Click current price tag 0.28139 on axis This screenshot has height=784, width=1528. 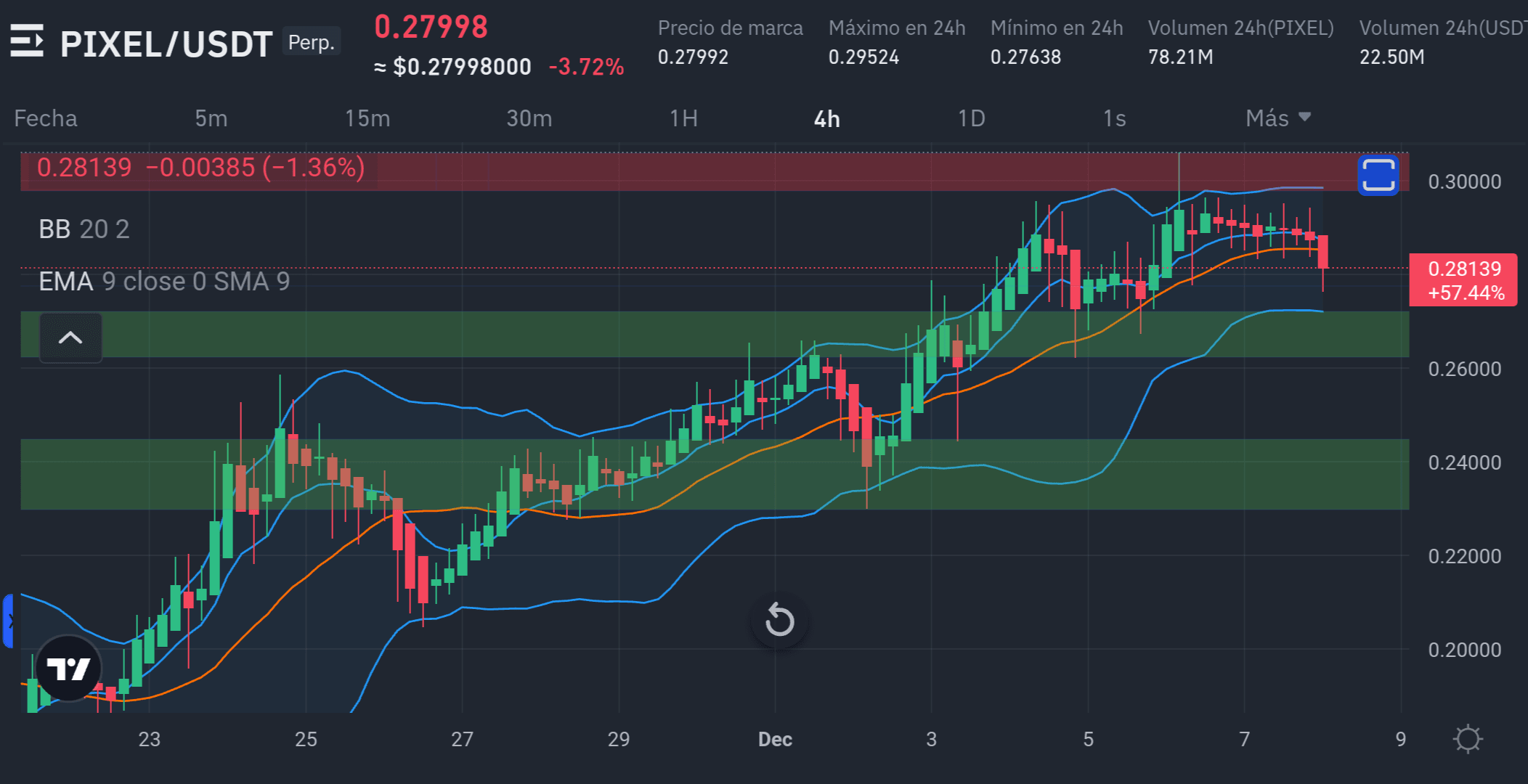pos(1463,280)
